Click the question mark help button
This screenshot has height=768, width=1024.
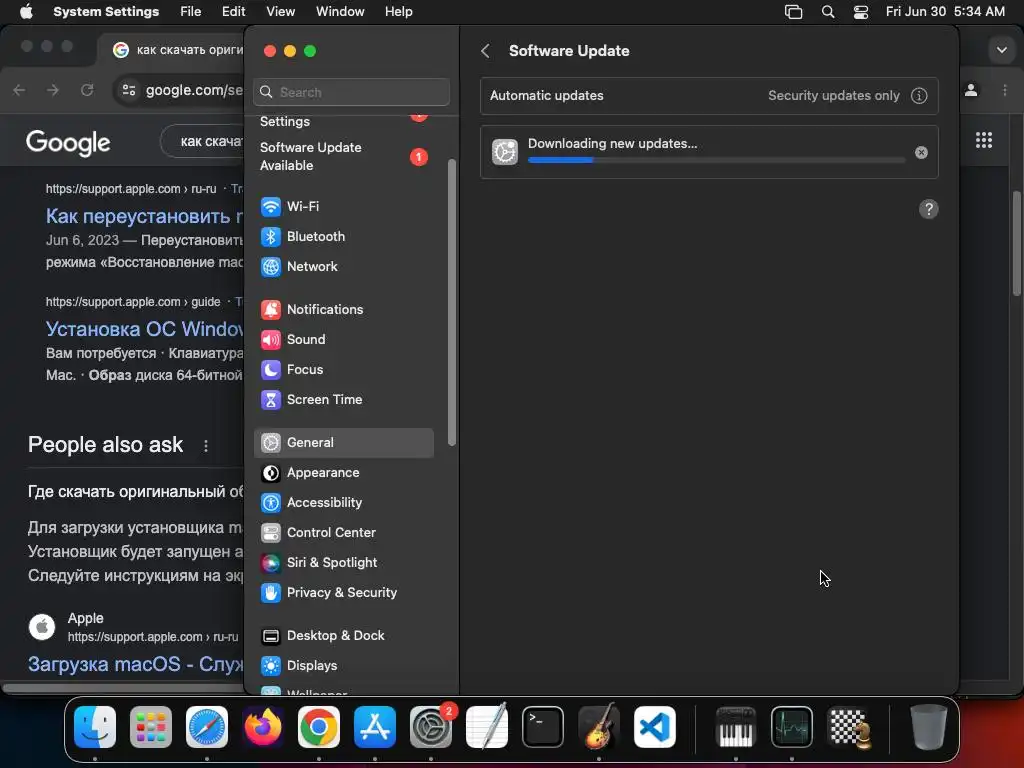pyautogui.click(x=928, y=209)
